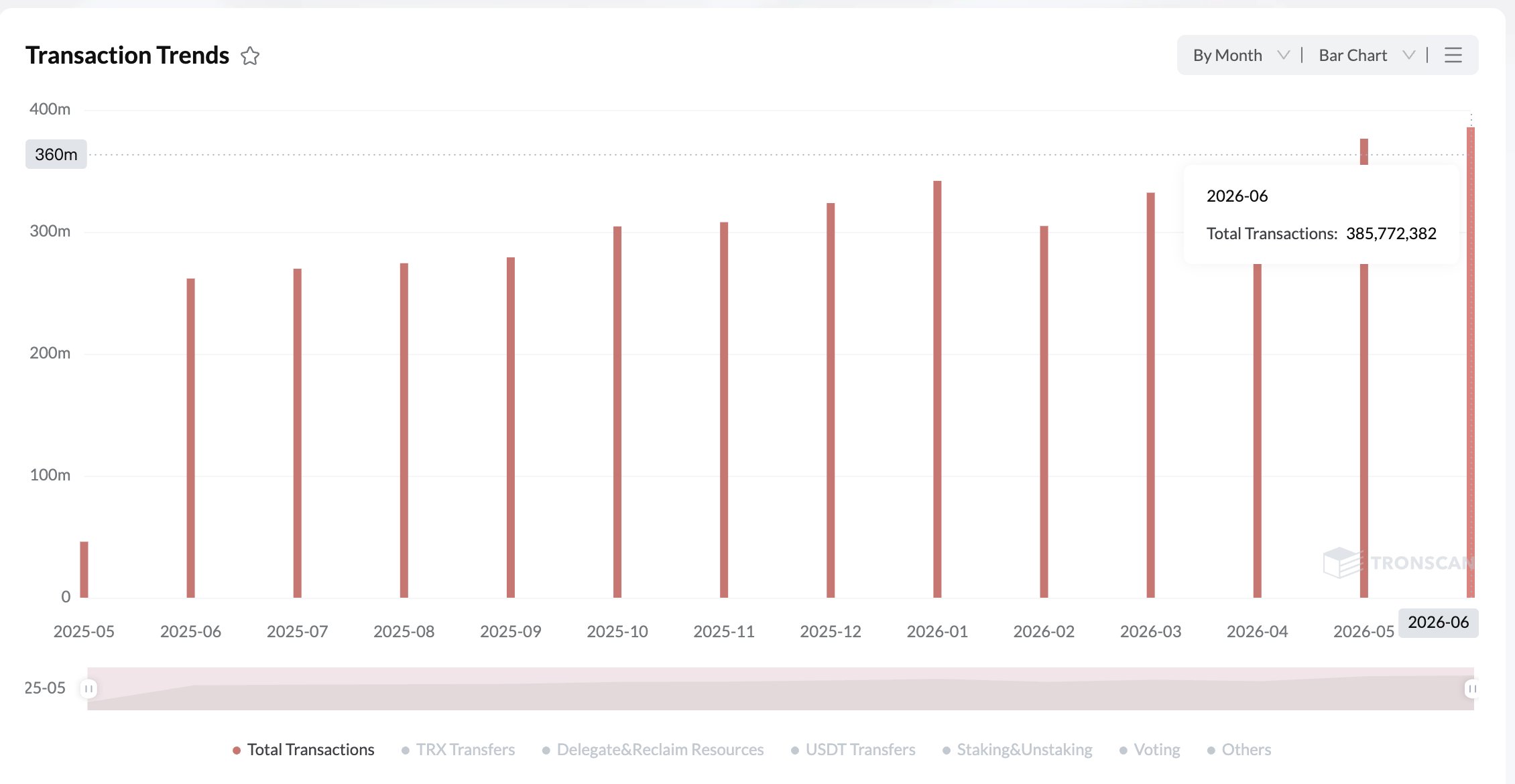Favorite the Transaction Trends chart with star
This screenshot has width=1515, height=784.
(250, 56)
